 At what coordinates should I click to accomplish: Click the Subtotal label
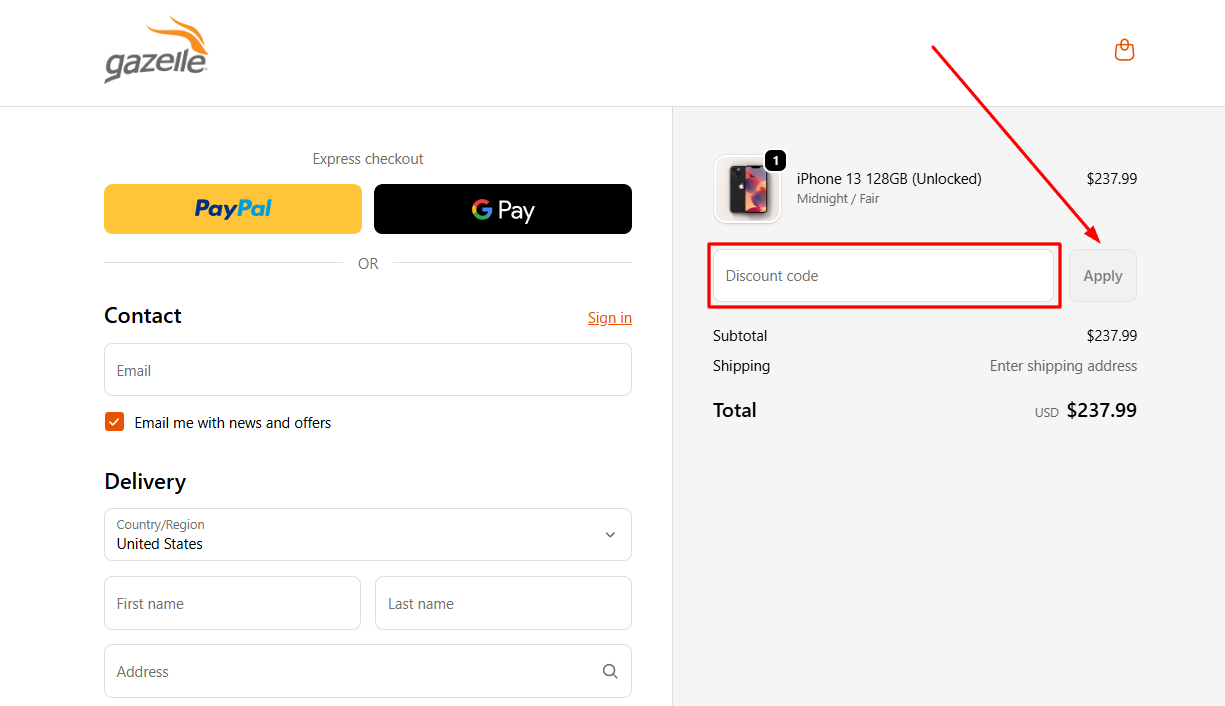tap(740, 336)
